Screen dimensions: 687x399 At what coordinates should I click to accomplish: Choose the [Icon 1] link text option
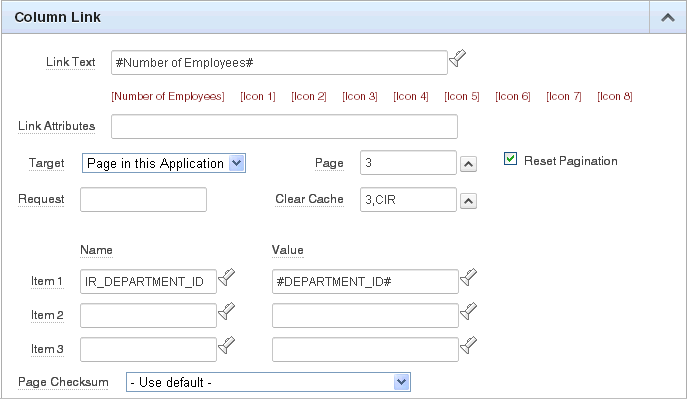(x=258, y=96)
